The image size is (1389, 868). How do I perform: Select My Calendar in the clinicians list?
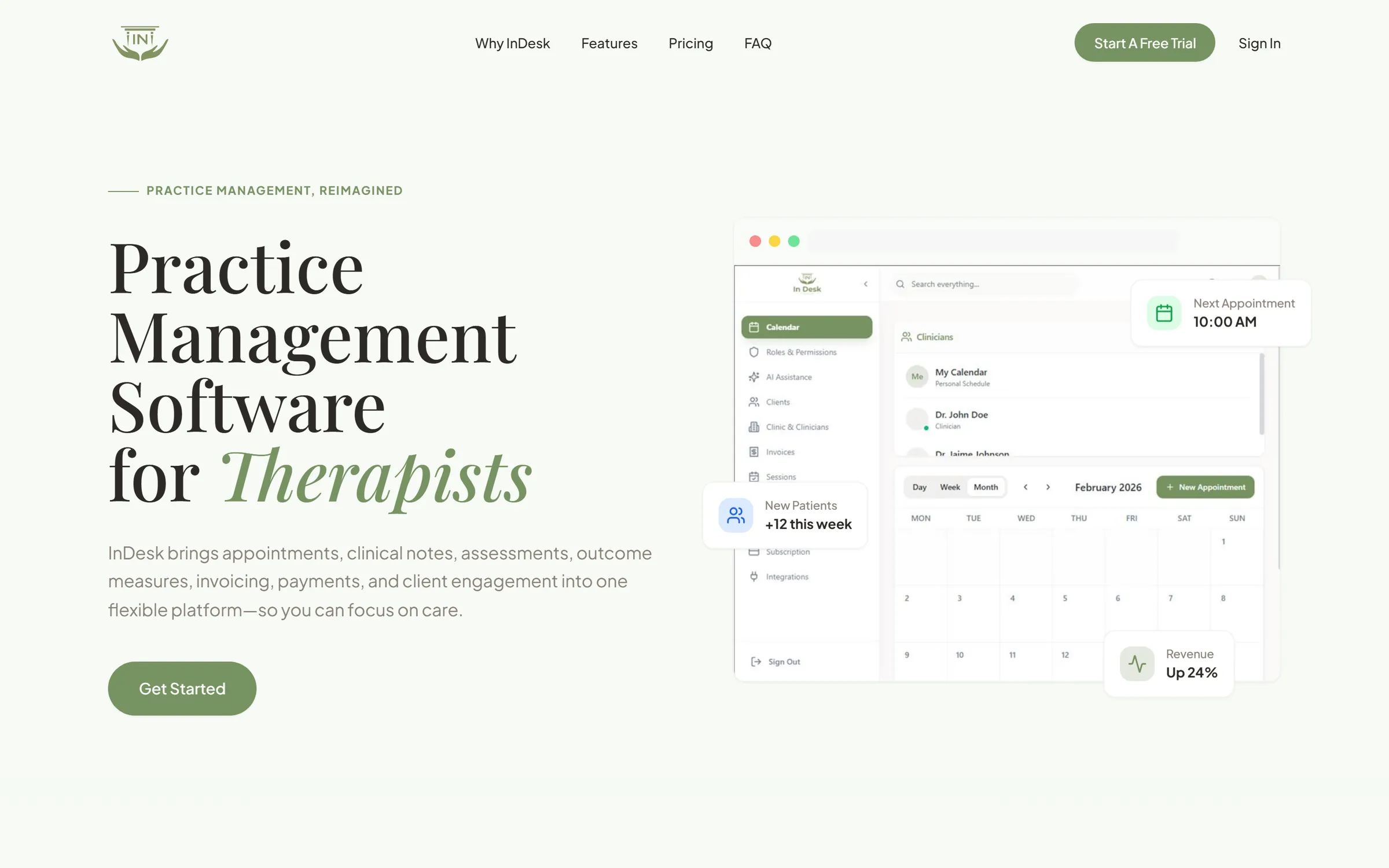[1078, 377]
